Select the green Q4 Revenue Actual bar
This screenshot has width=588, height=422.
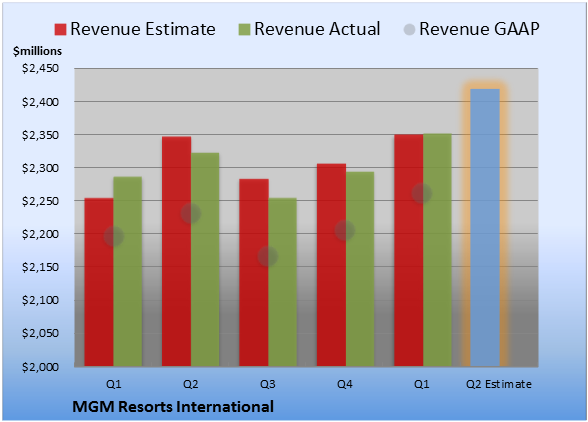360,269
